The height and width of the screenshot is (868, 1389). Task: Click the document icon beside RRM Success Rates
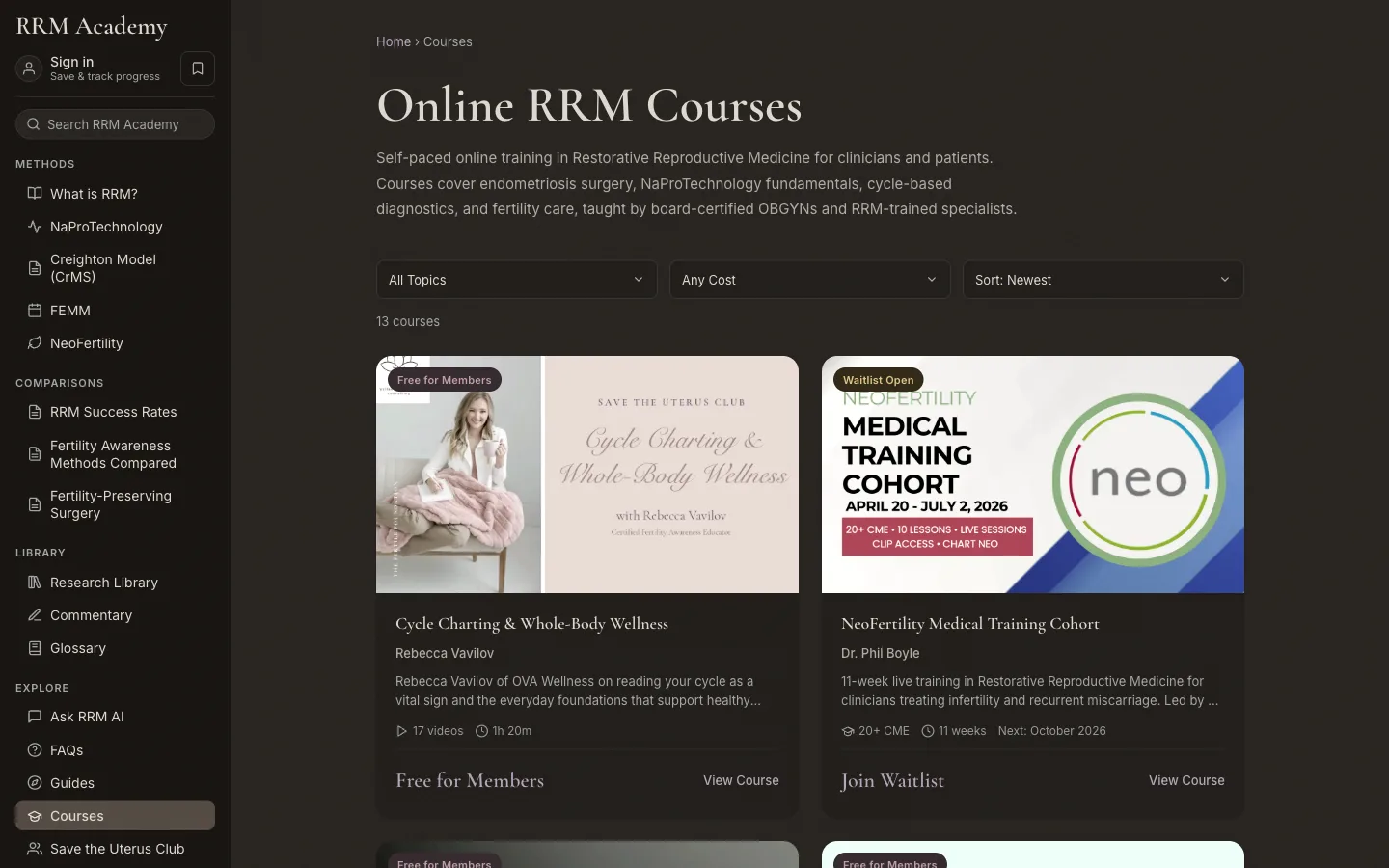tap(35, 412)
